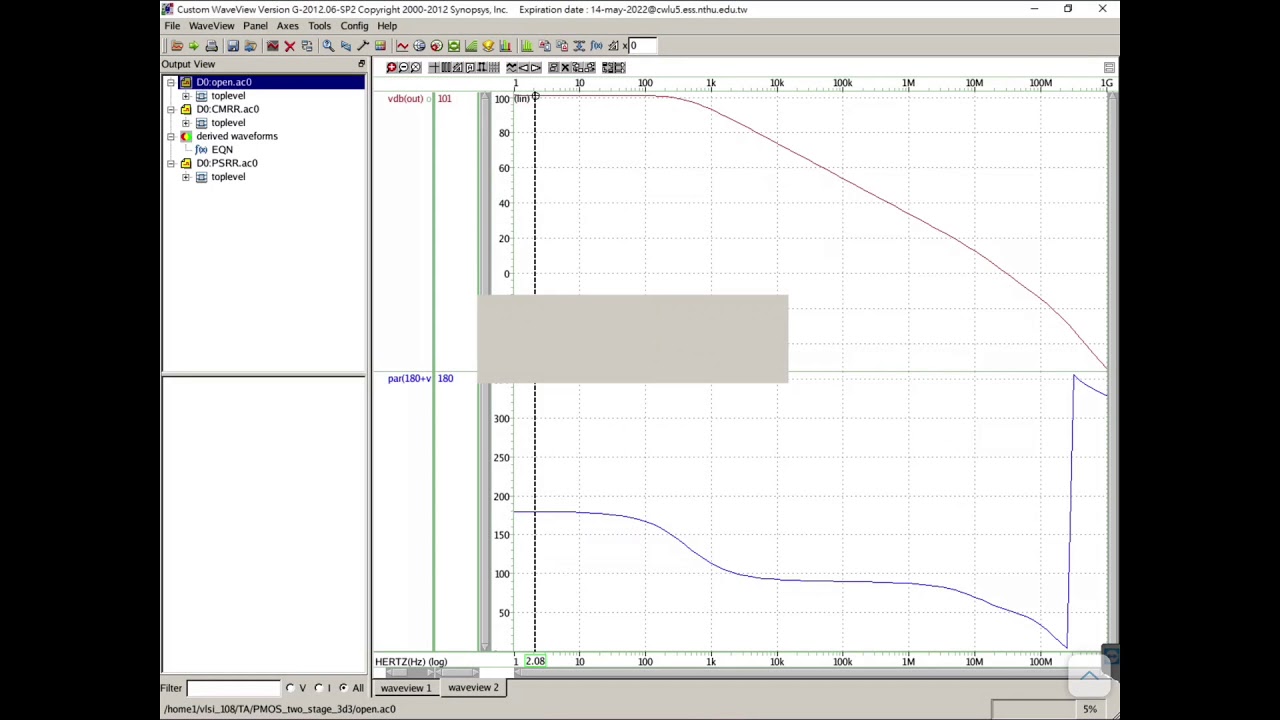Screen dimensions: 1280x720
Task: Click the red X delete icon
Action: [x=290, y=45]
